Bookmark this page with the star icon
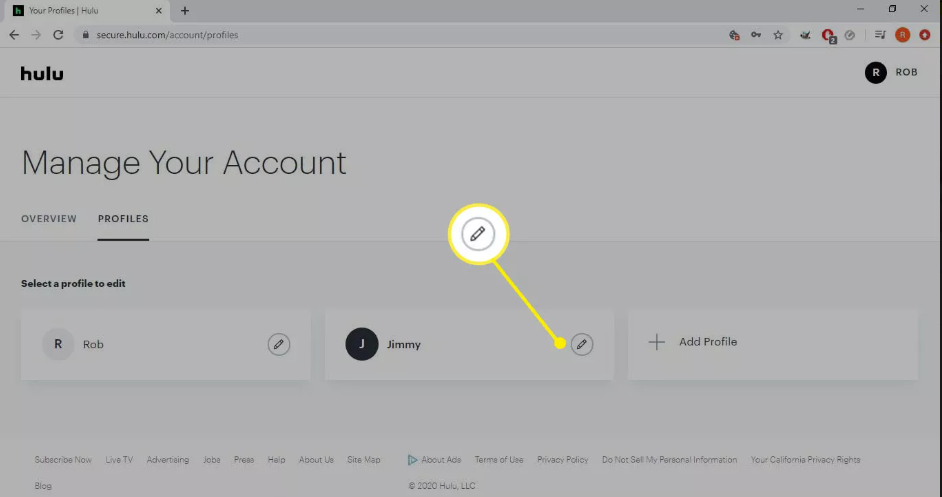942x497 pixels. coord(778,35)
